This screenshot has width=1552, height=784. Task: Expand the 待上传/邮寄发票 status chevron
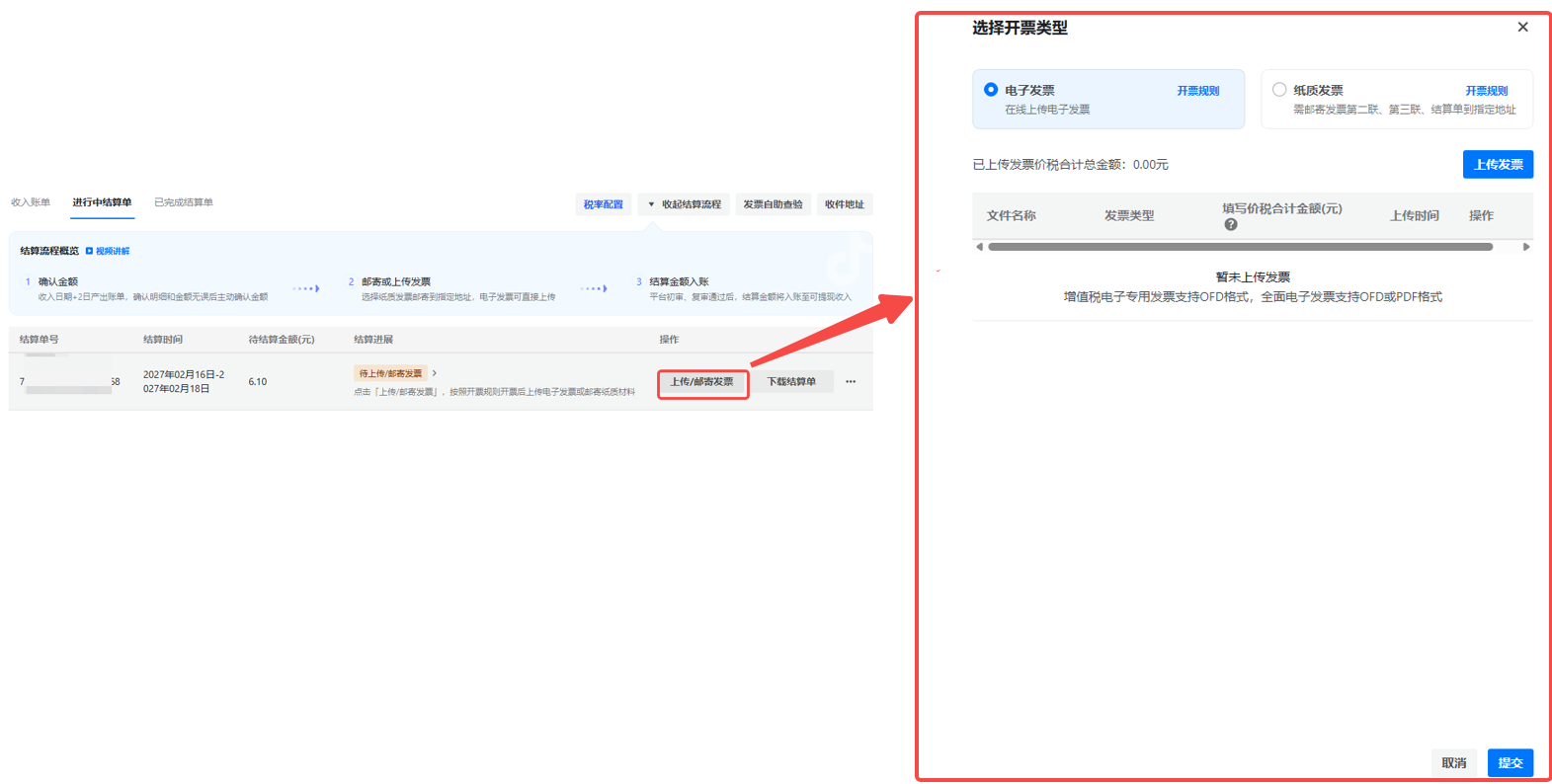(435, 373)
